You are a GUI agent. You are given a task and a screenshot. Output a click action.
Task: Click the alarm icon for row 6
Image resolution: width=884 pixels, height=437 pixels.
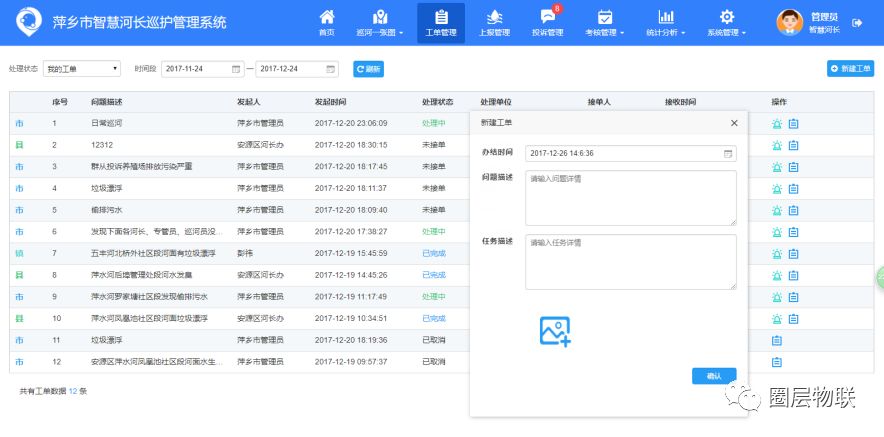coord(777,232)
